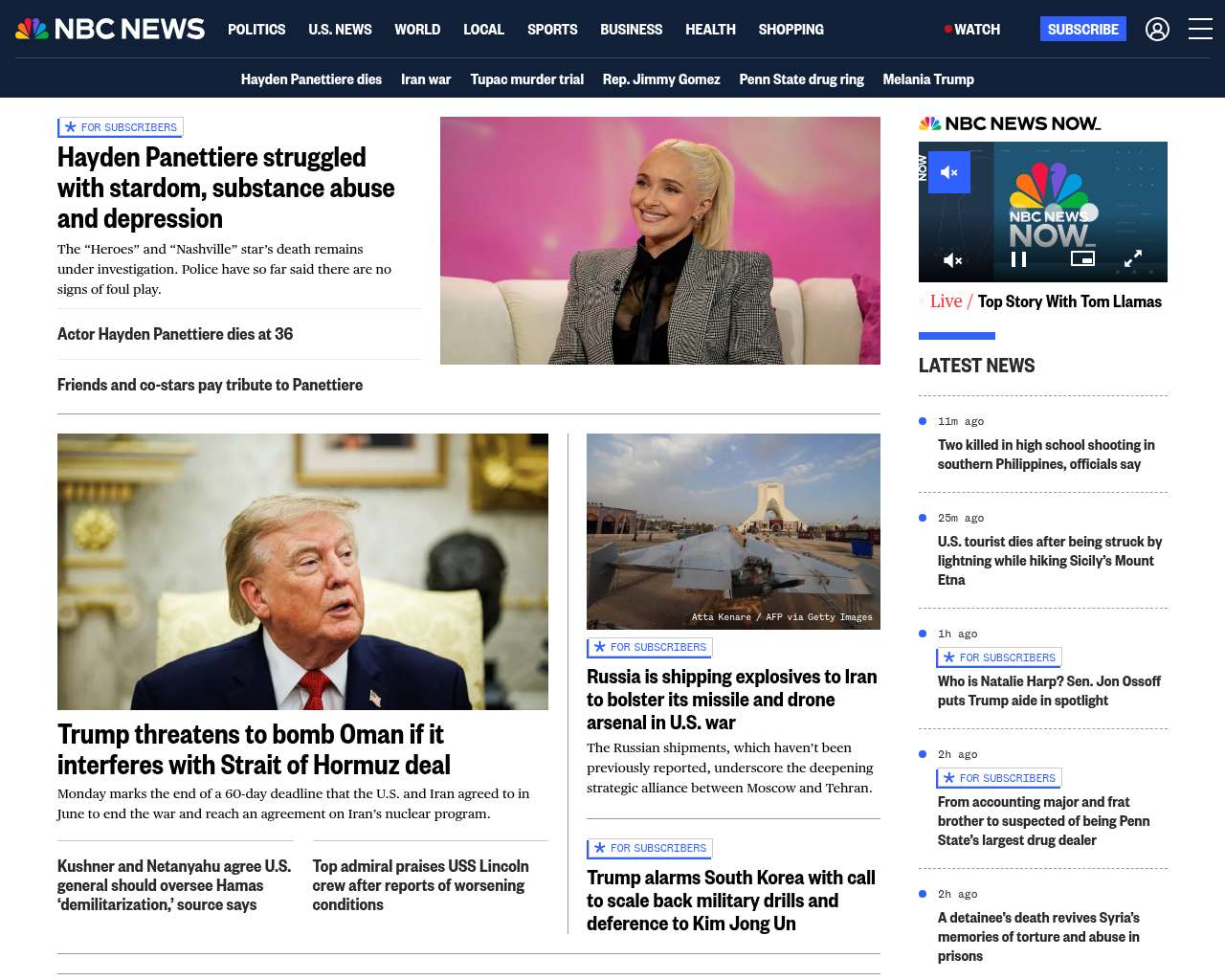
Task: Click the summary starting "The Heroes and Nashville star's"
Action: click(224, 269)
